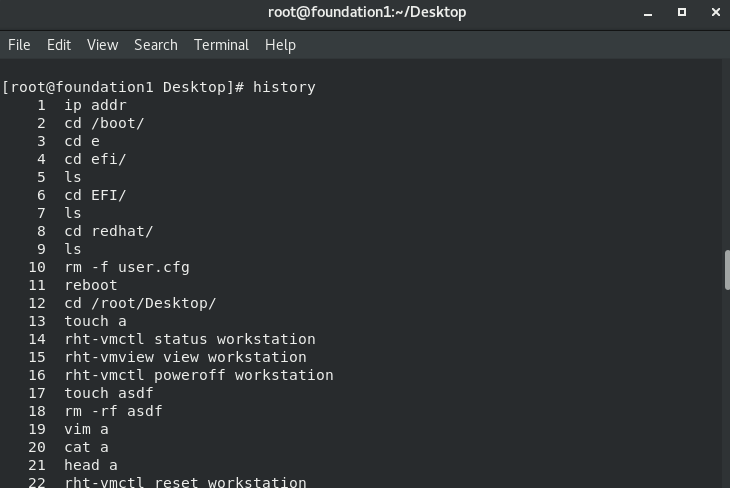730x488 pixels.
Task: Click the 'ls' entry numbered 5
Action: click(x=73, y=177)
